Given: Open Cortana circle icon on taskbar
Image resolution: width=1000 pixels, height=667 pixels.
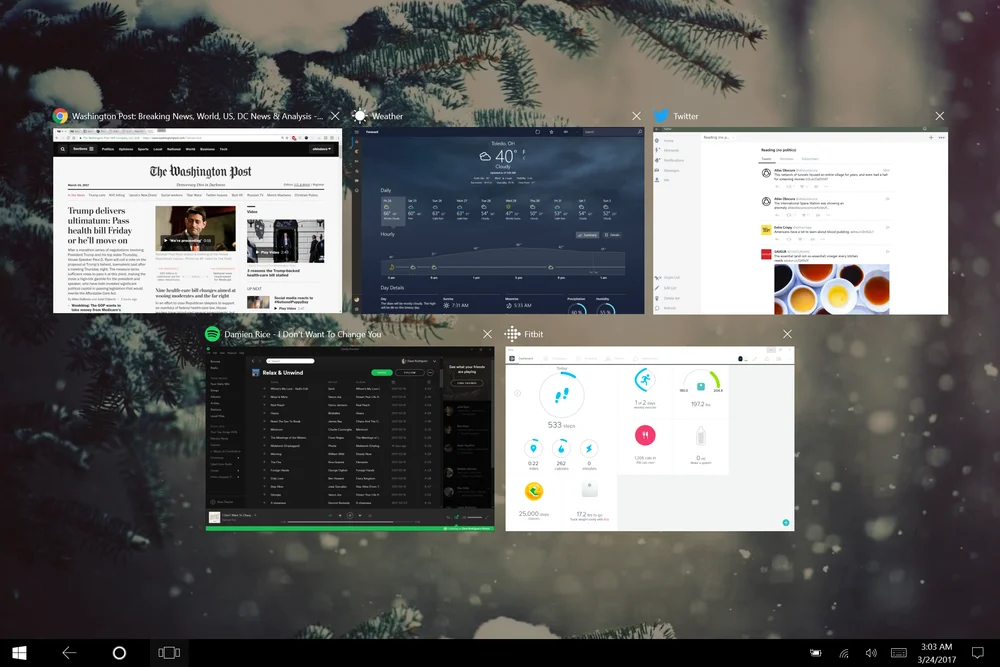Looking at the screenshot, I should pyautogui.click(x=119, y=652).
